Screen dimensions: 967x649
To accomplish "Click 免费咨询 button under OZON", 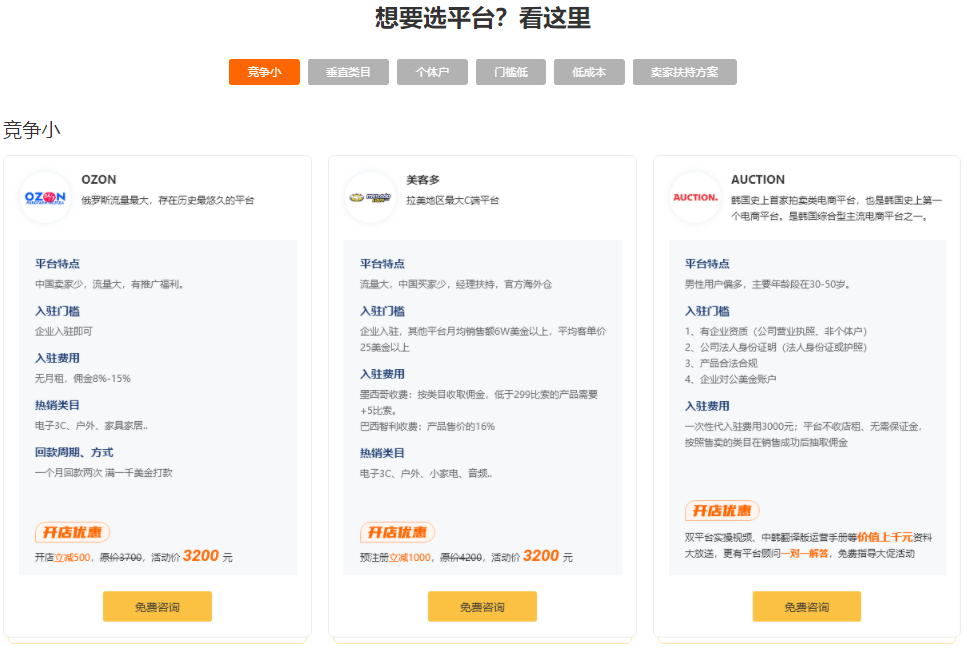I will (x=157, y=606).
